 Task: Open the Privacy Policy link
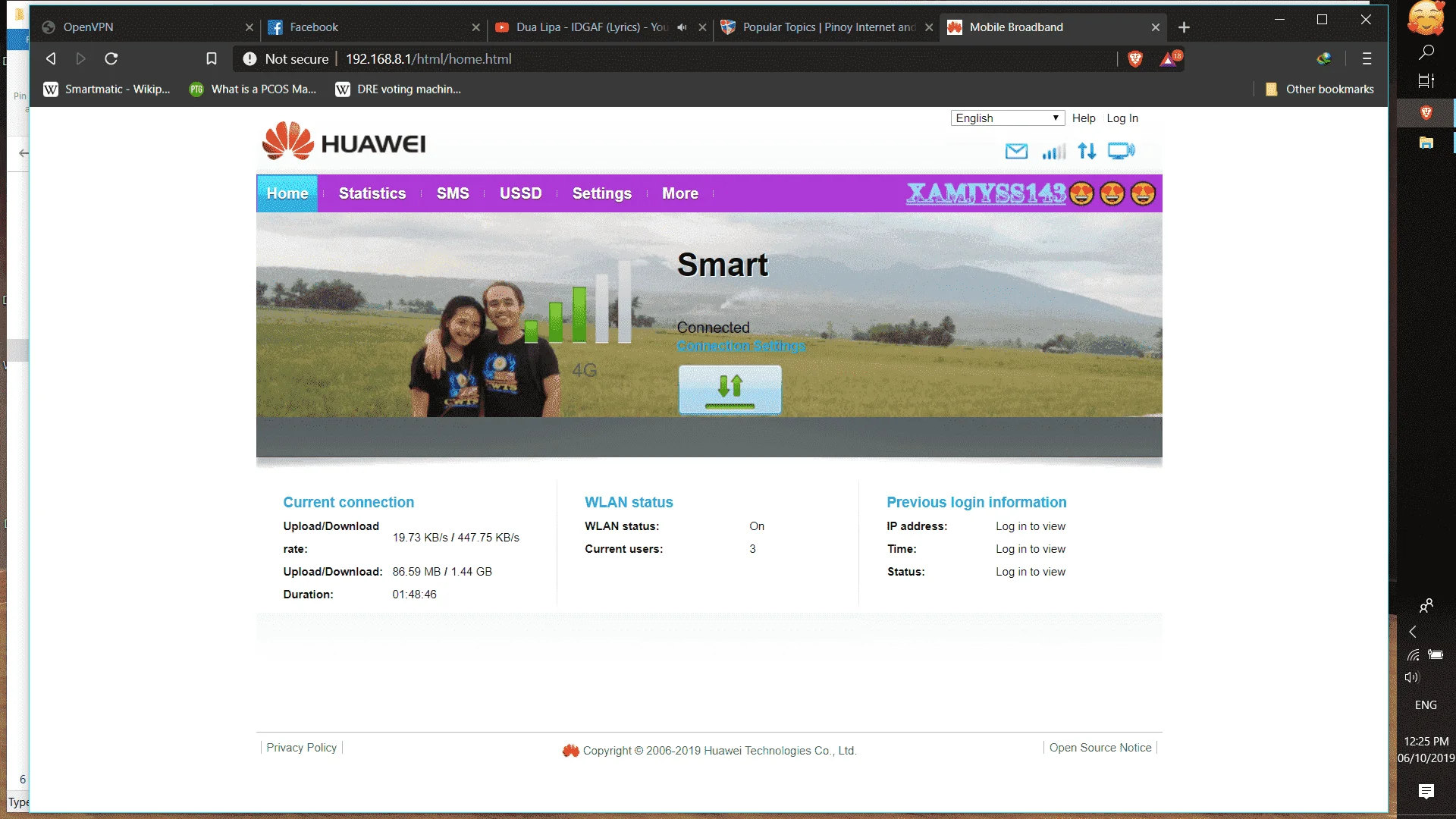[302, 748]
